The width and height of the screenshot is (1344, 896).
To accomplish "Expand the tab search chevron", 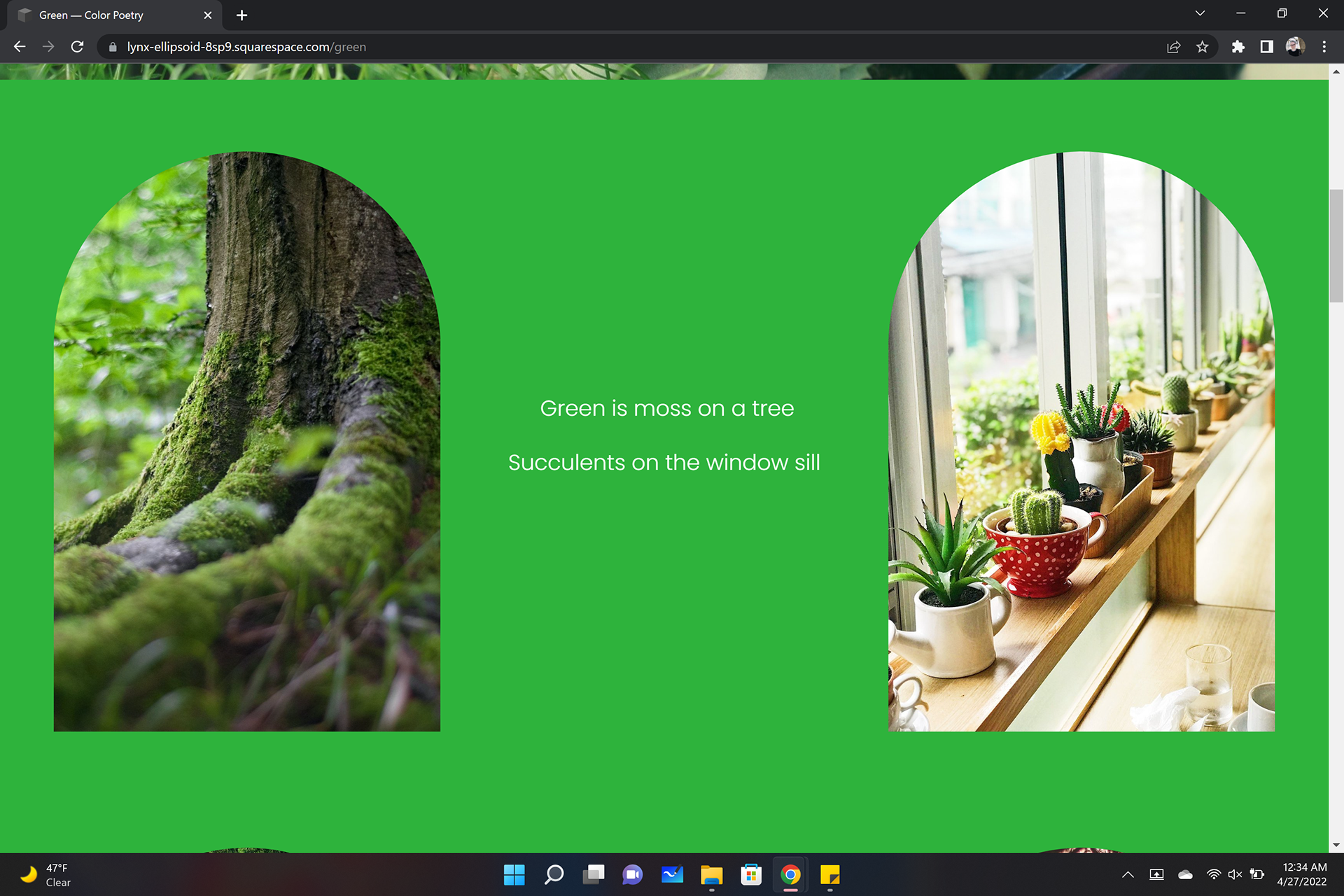I will 1200,13.
